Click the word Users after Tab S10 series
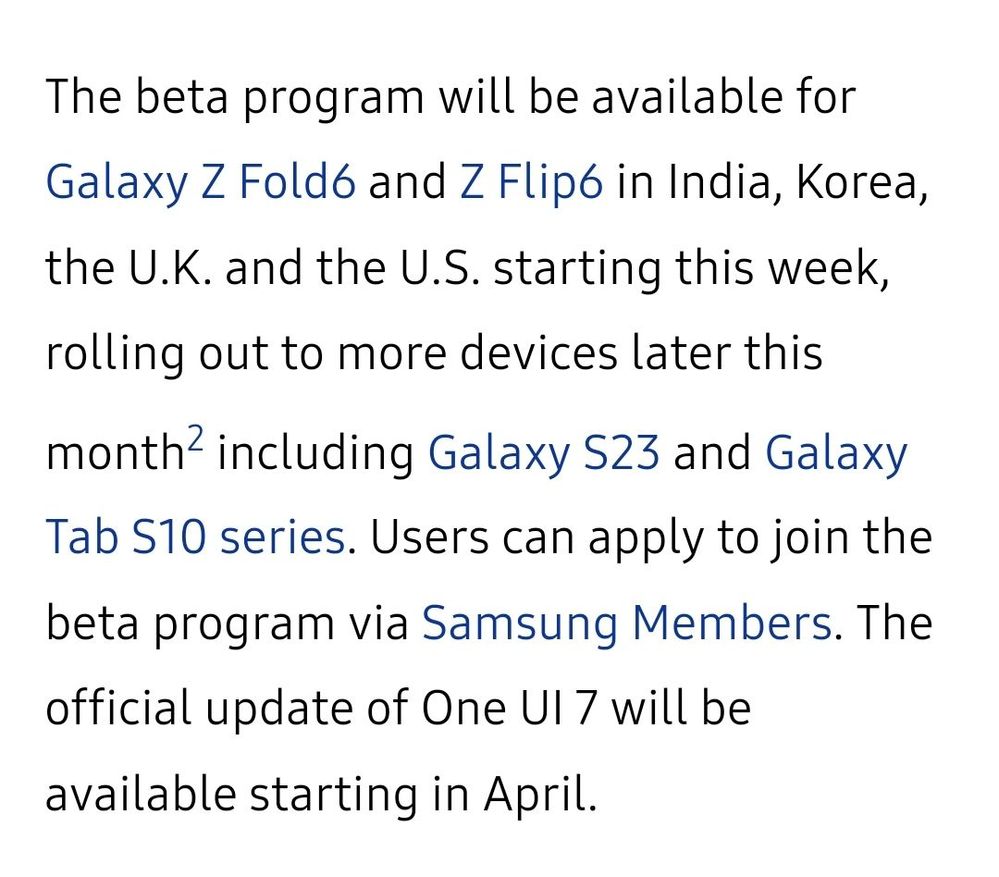 click(429, 537)
